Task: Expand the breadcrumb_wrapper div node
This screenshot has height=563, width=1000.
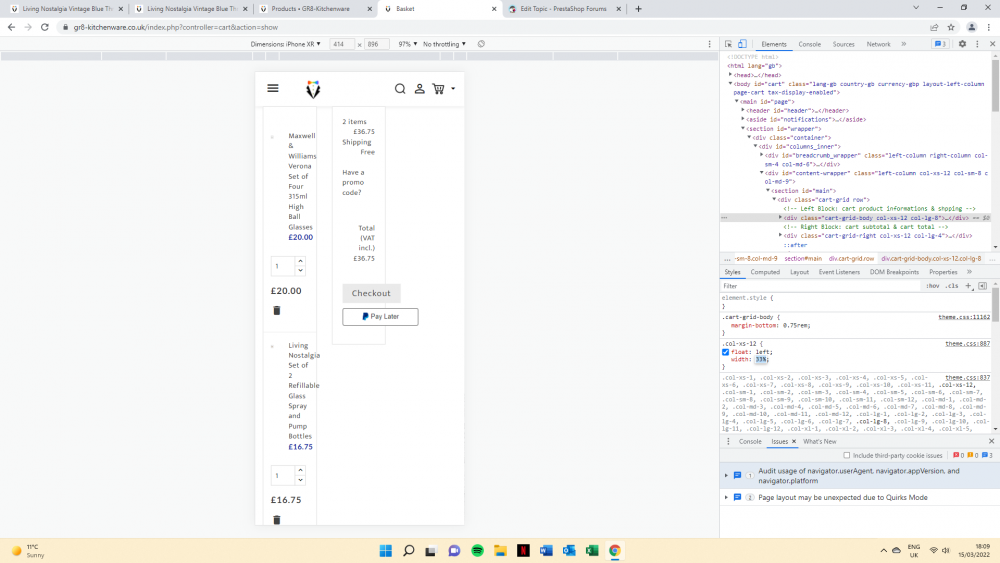Action: click(x=761, y=155)
